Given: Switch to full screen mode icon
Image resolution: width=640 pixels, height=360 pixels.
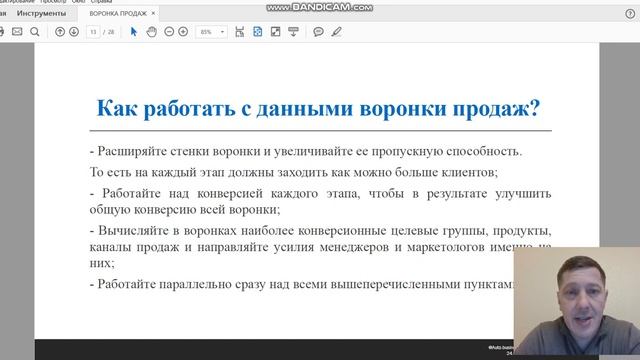Looking at the screenshot, I should 276,31.
